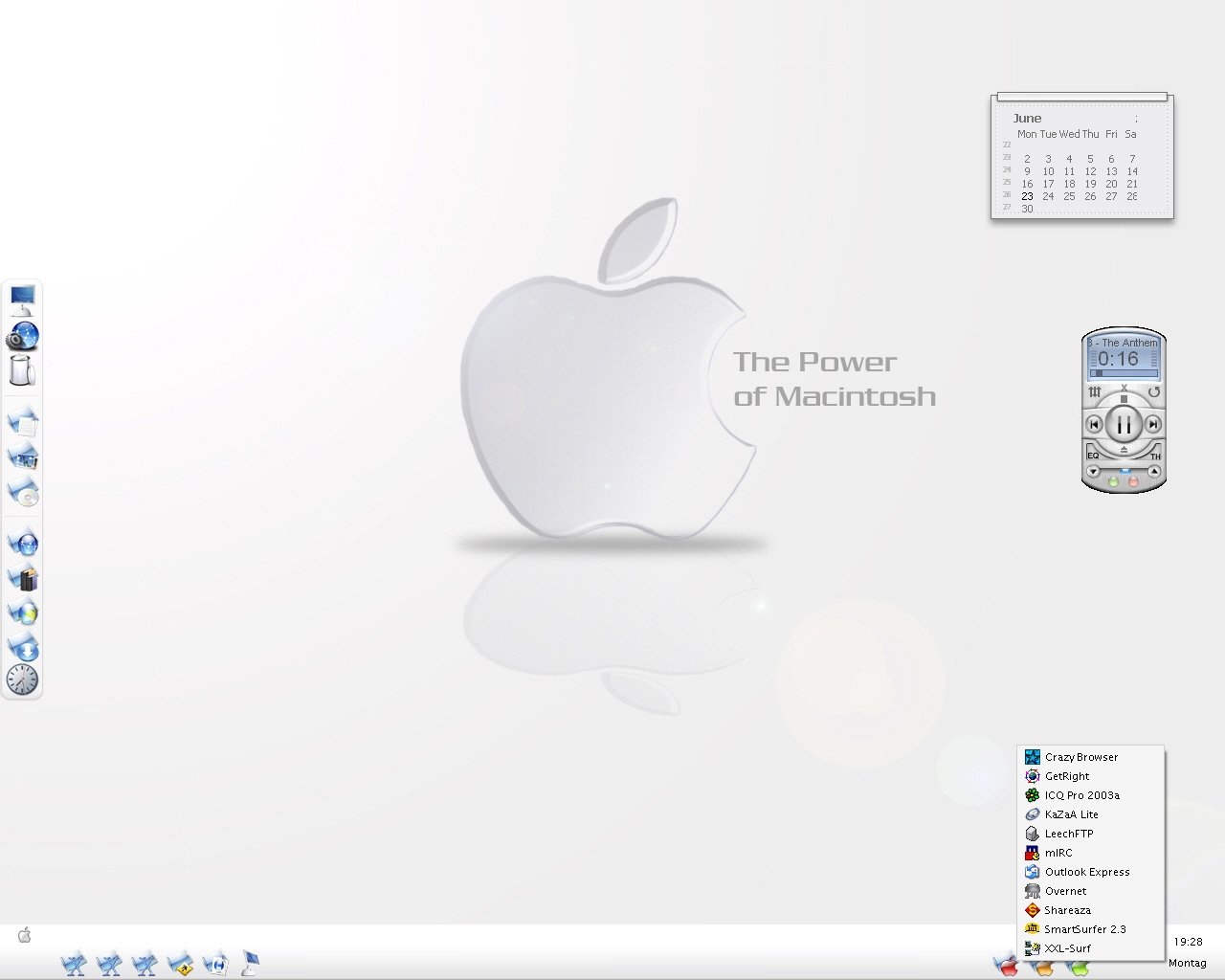Click the green apple icon in the taskbar

click(x=1078, y=969)
